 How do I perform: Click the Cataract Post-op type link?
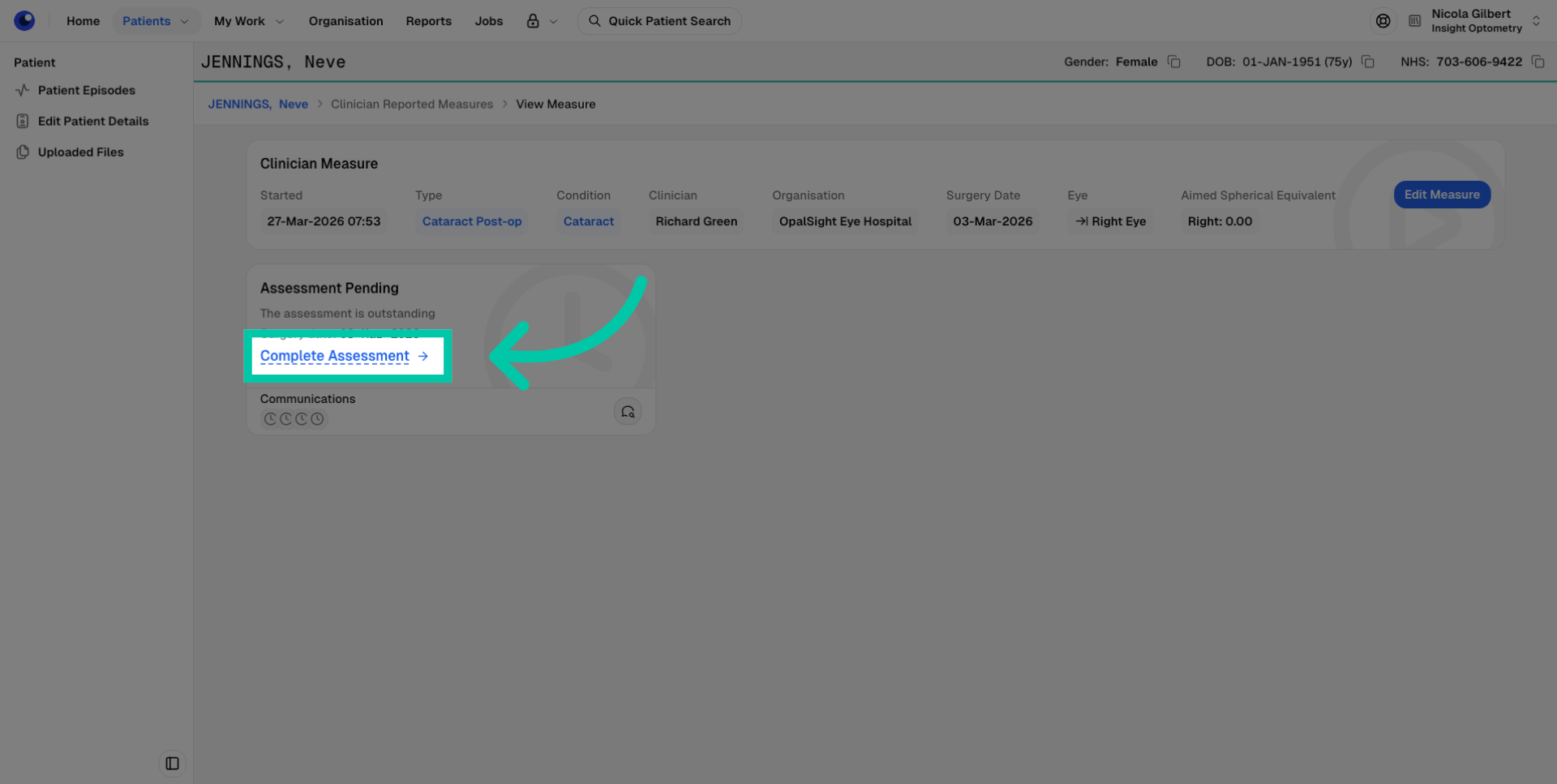coord(472,221)
